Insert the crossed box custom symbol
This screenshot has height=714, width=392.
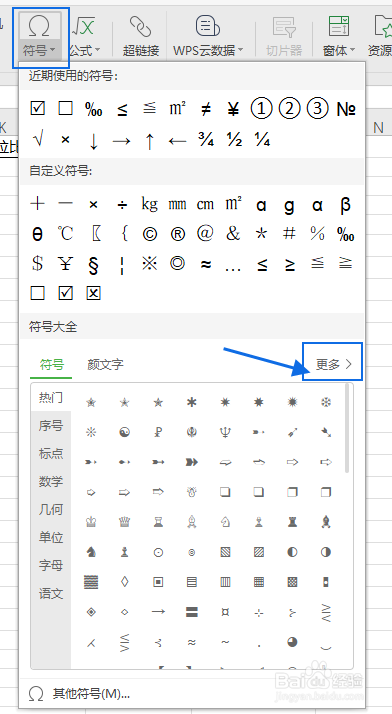93,293
